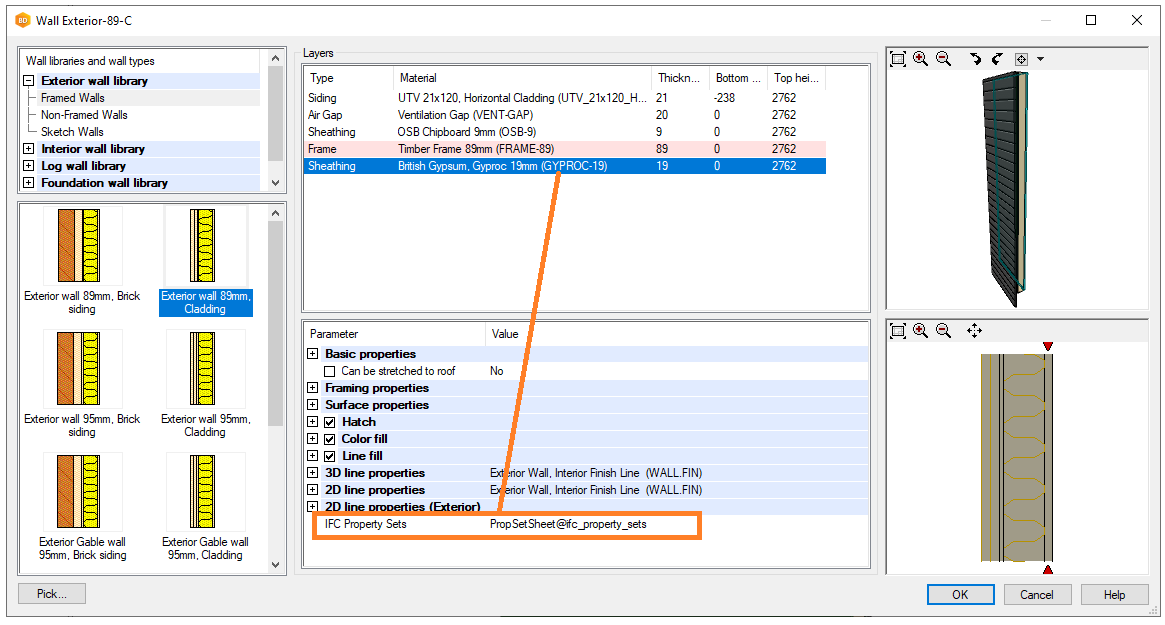Screen dimensions: 1165x625
Task: Rotate 3D wall preview left
Action: click(x=975, y=59)
